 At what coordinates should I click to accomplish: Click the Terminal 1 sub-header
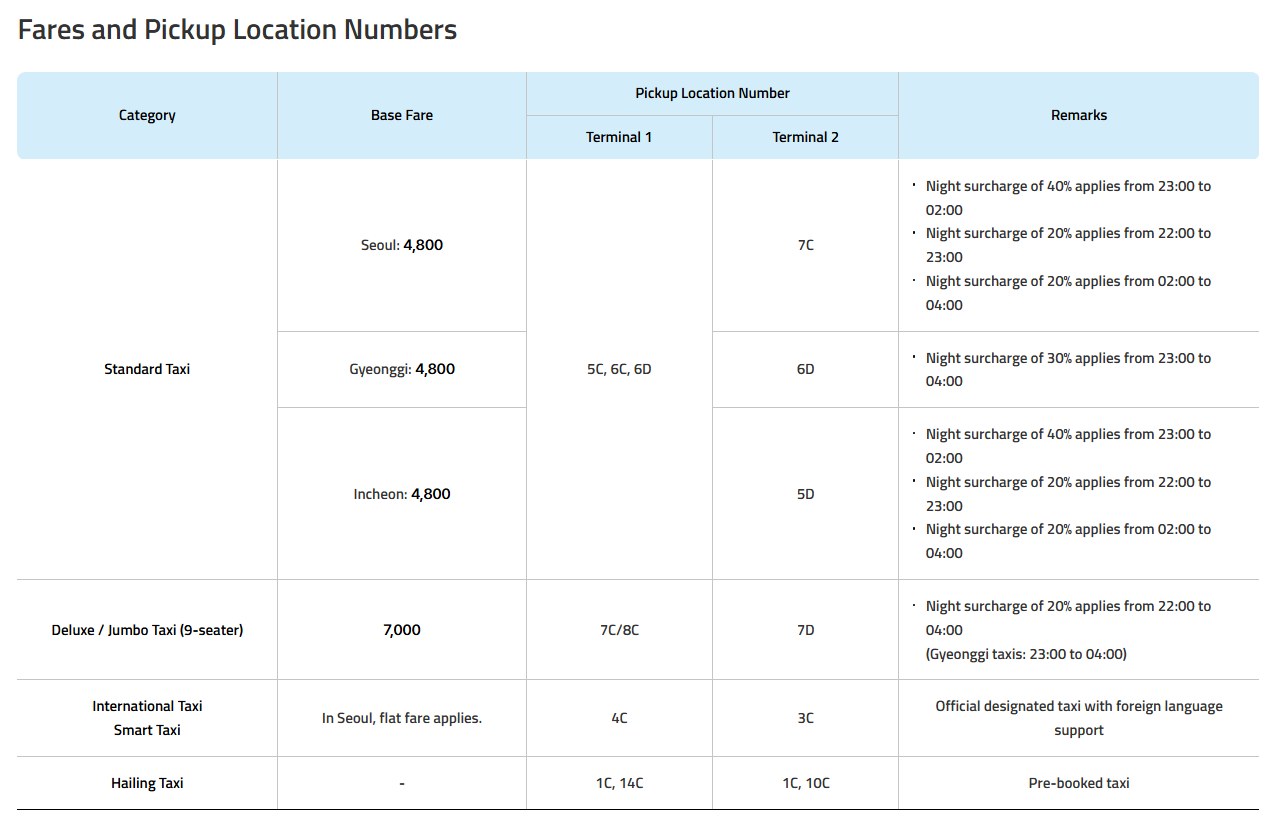[619, 137]
